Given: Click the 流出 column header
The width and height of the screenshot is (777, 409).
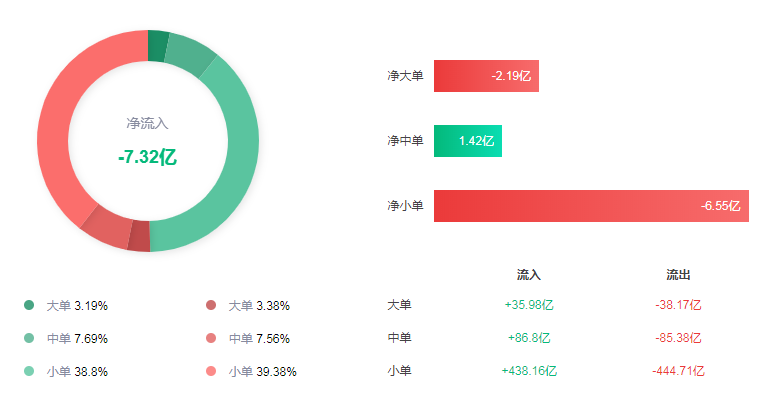Looking at the screenshot, I should (x=679, y=275).
